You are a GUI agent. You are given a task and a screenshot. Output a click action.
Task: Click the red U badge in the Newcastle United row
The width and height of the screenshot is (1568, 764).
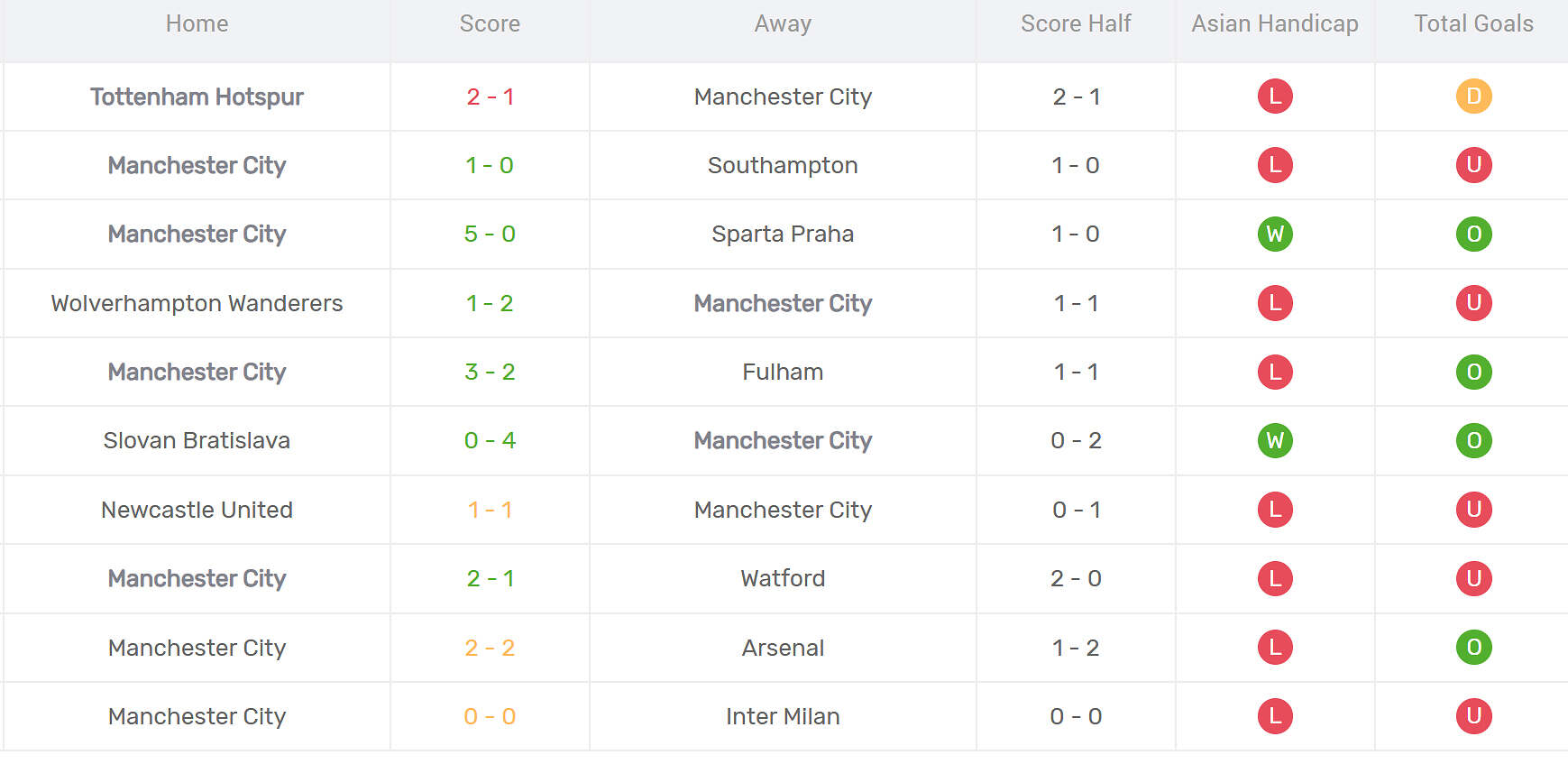(1473, 510)
